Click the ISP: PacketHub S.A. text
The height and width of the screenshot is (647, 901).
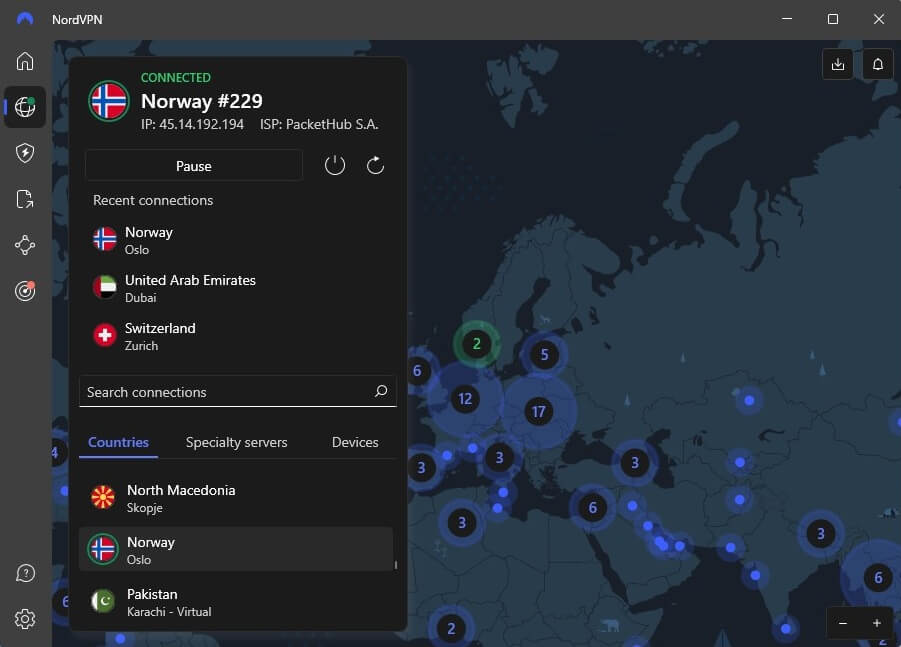(319, 124)
